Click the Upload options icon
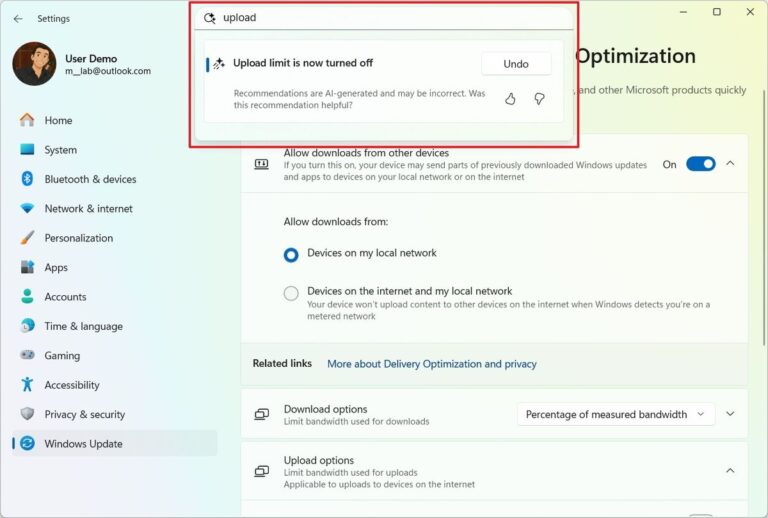768x518 pixels. [262, 471]
